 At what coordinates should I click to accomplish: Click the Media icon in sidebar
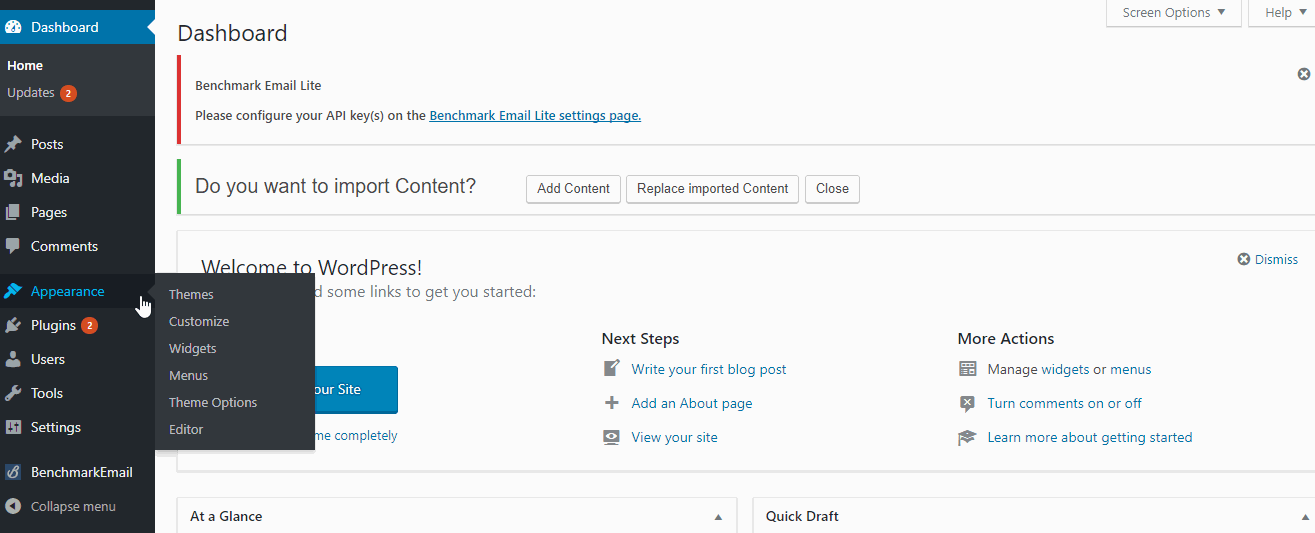coord(13,178)
